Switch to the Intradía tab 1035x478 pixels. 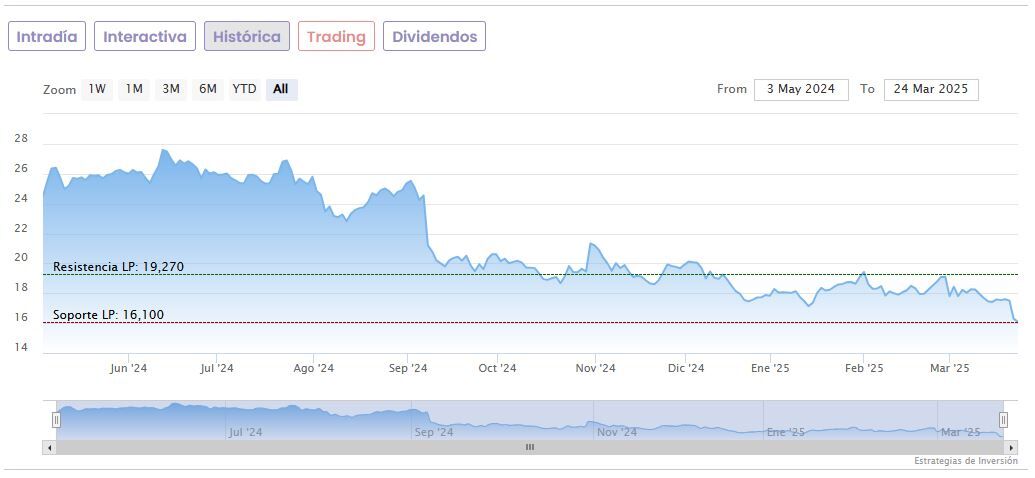pos(47,37)
